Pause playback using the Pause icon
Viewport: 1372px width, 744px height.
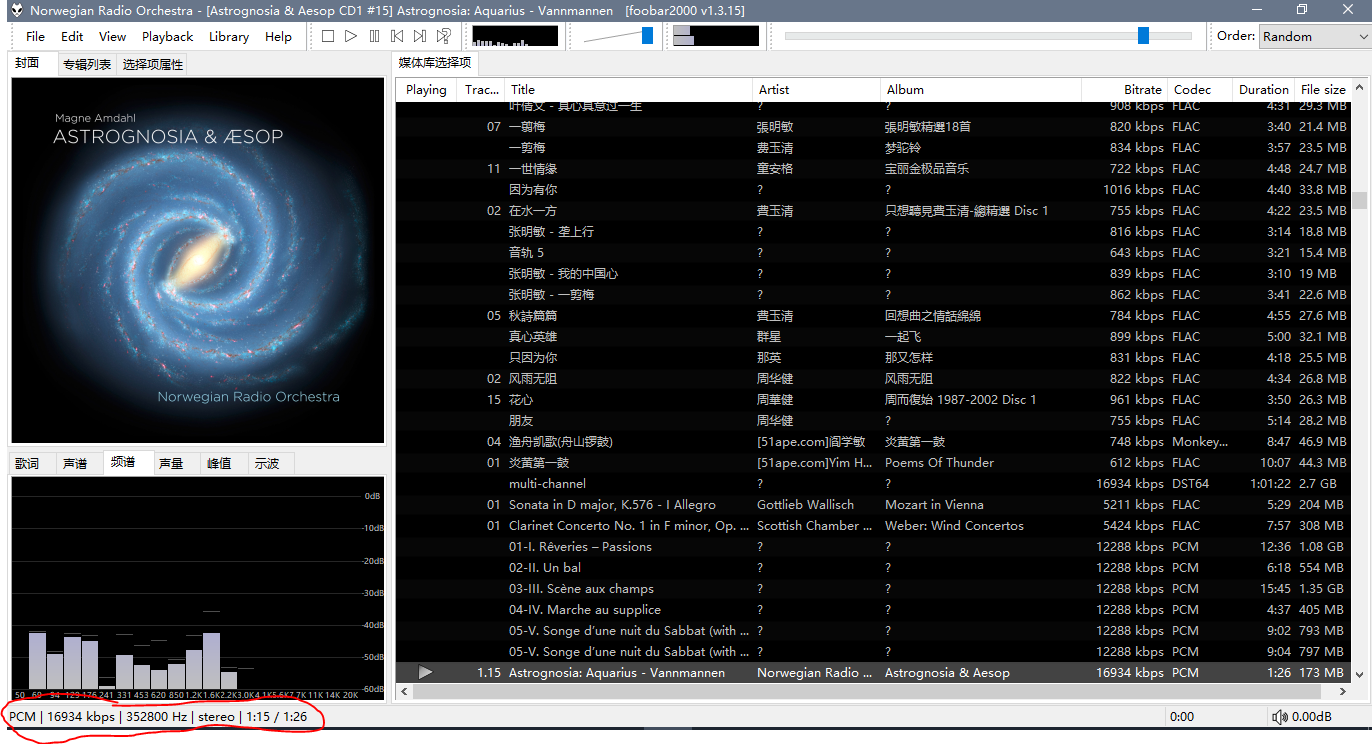click(373, 36)
